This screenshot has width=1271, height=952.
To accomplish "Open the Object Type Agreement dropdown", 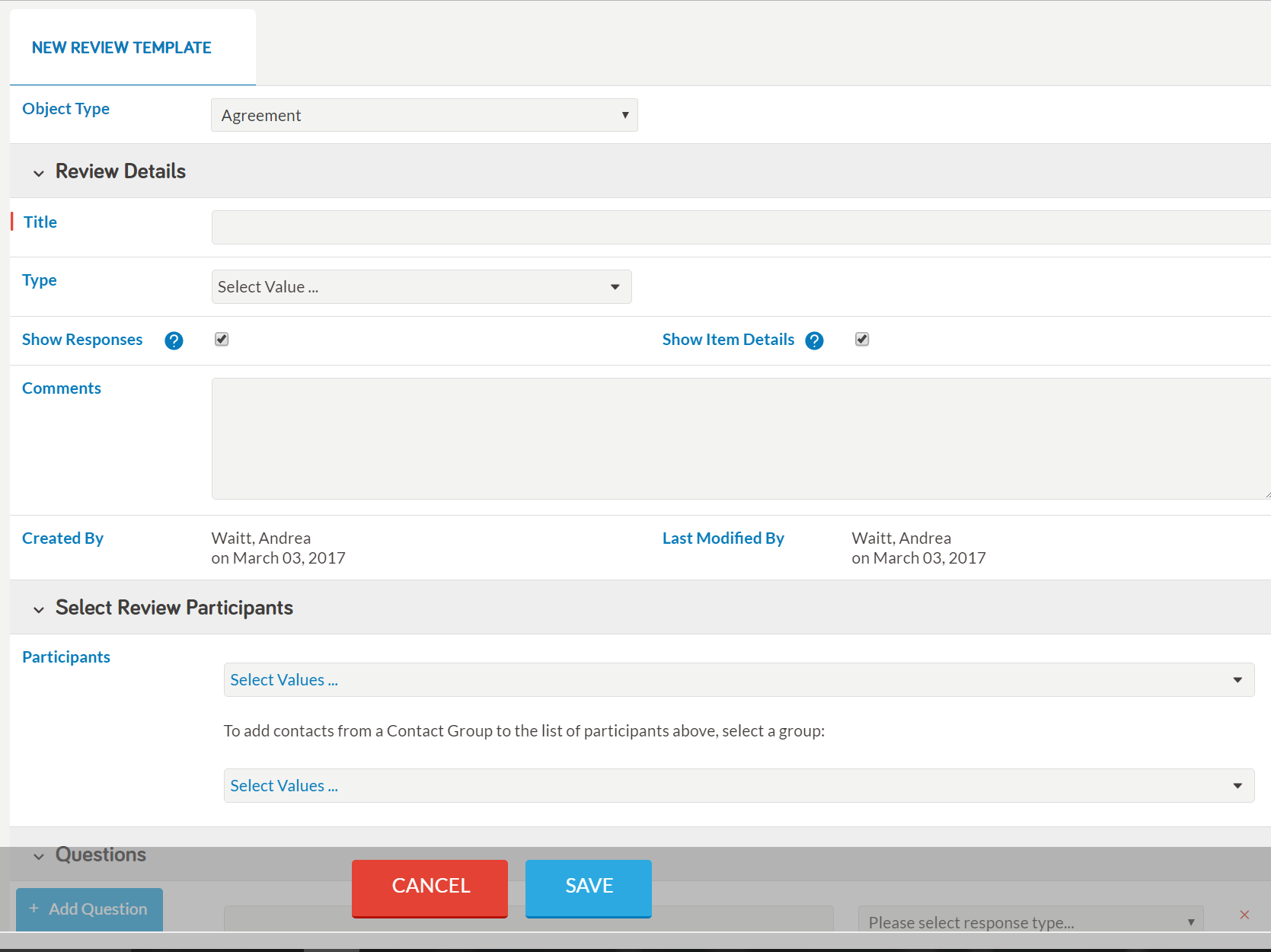I will [x=424, y=115].
